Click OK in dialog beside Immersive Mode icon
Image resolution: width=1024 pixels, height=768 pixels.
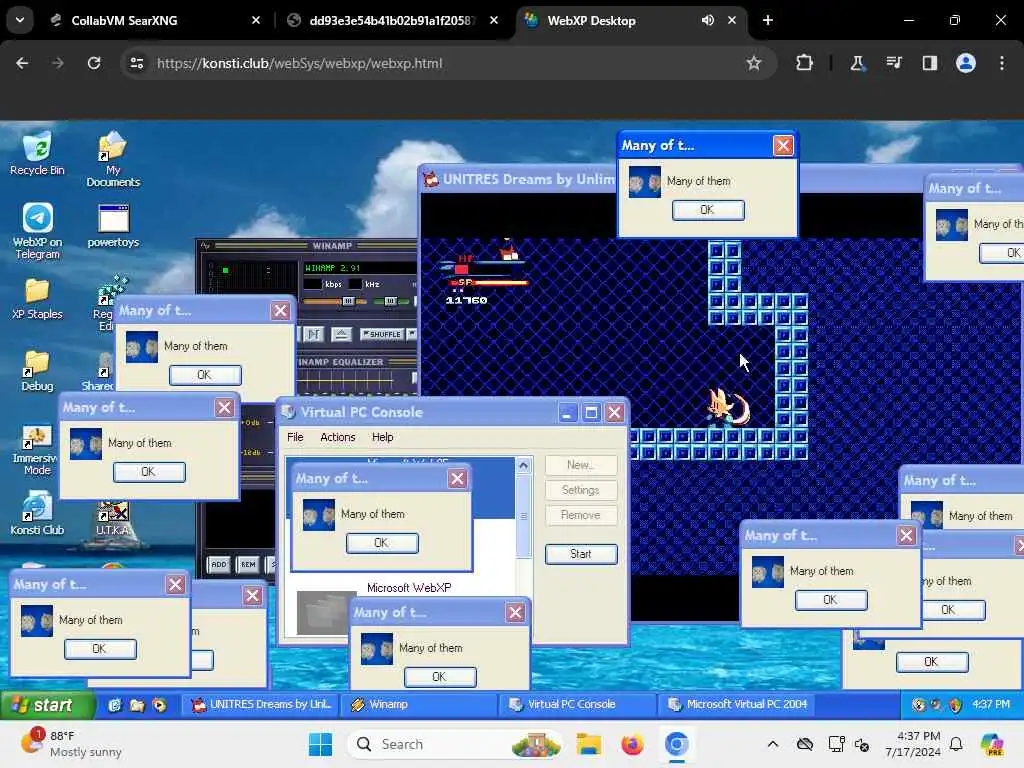pyautogui.click(x=149, y=472)
